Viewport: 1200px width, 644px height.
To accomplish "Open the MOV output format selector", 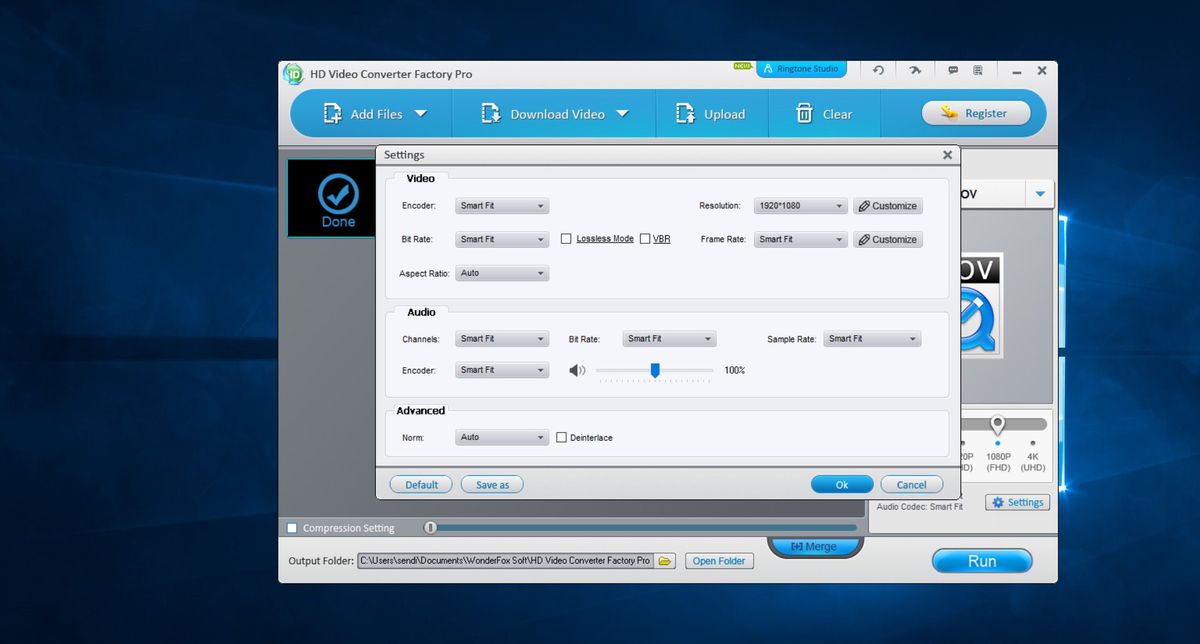I will tap(1040, 193).
